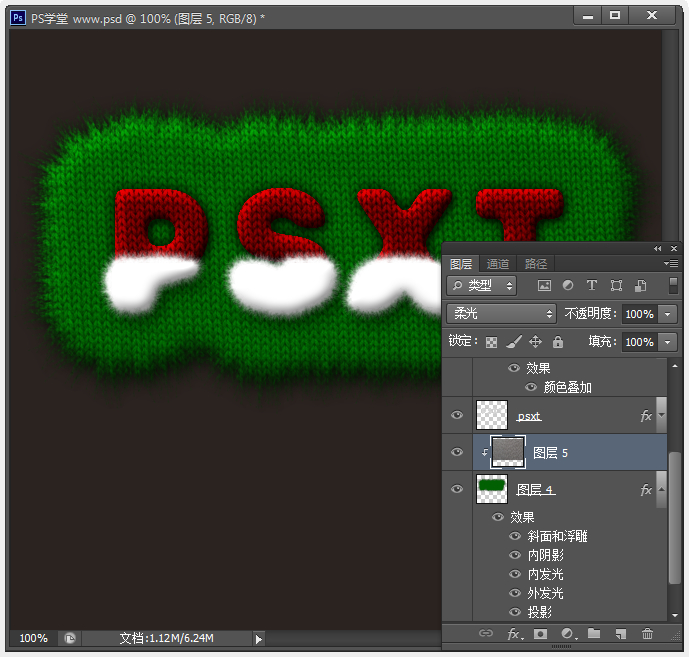Switch to the 图层 tab
Viewport: 689px width, 657px height.
tap(461, 264)
